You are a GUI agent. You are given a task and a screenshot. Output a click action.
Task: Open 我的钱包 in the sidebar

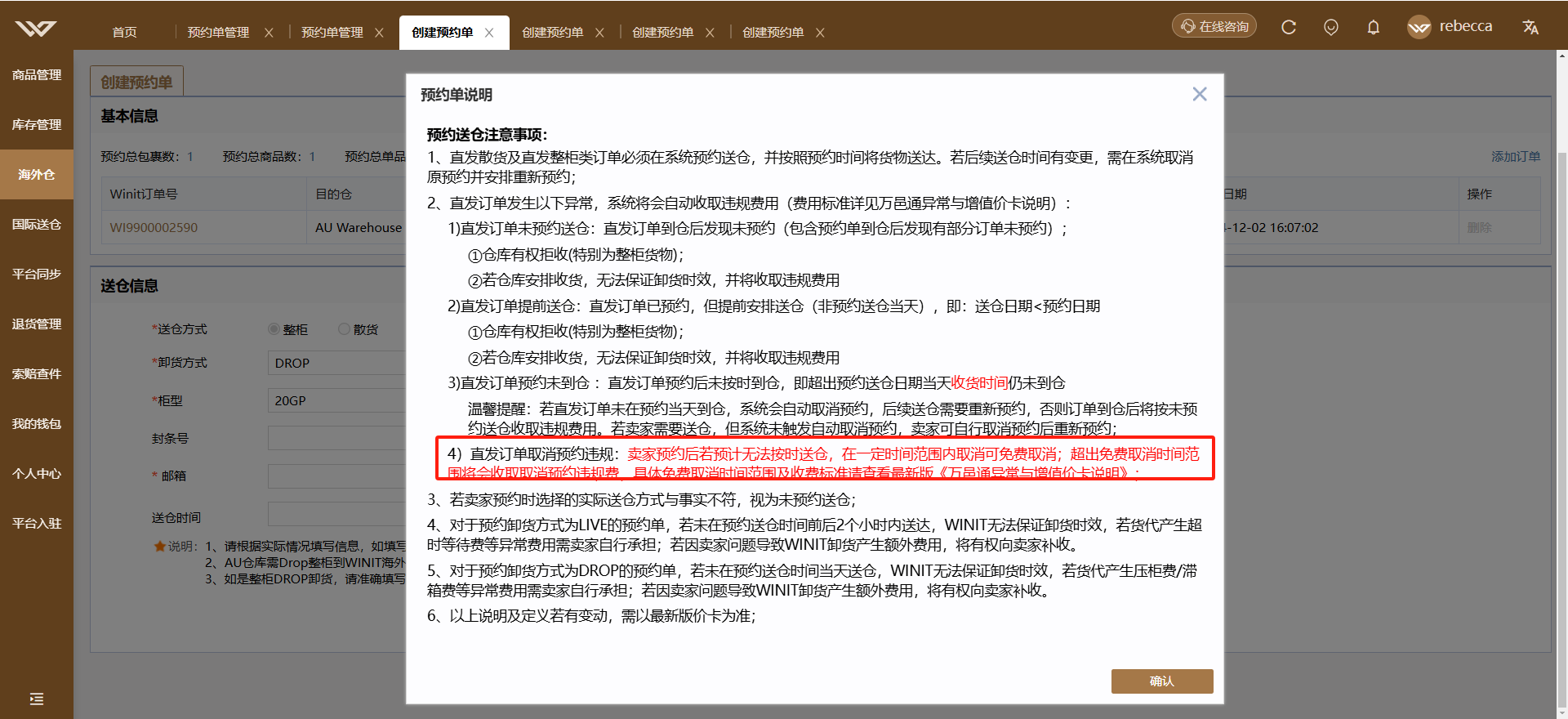coord(37,423)
